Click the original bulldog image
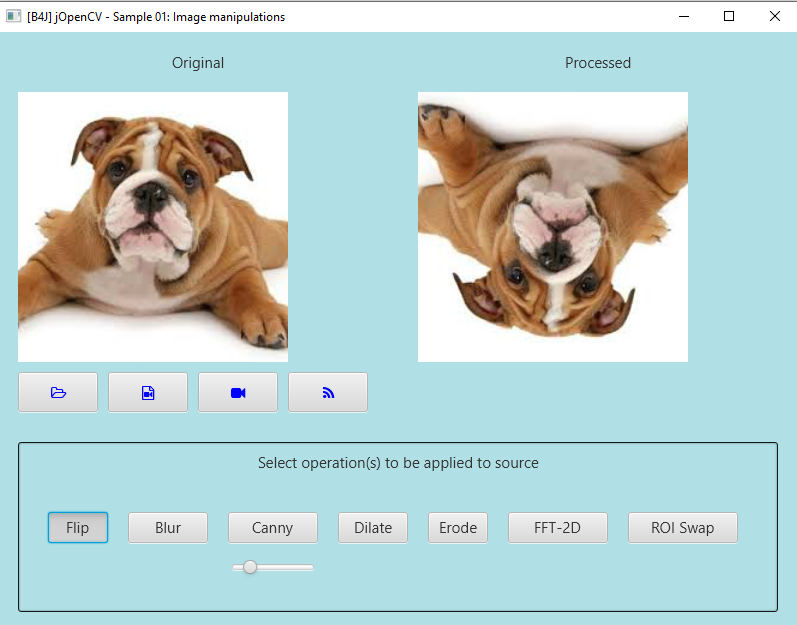797x625 pixels. coord(153,227)
